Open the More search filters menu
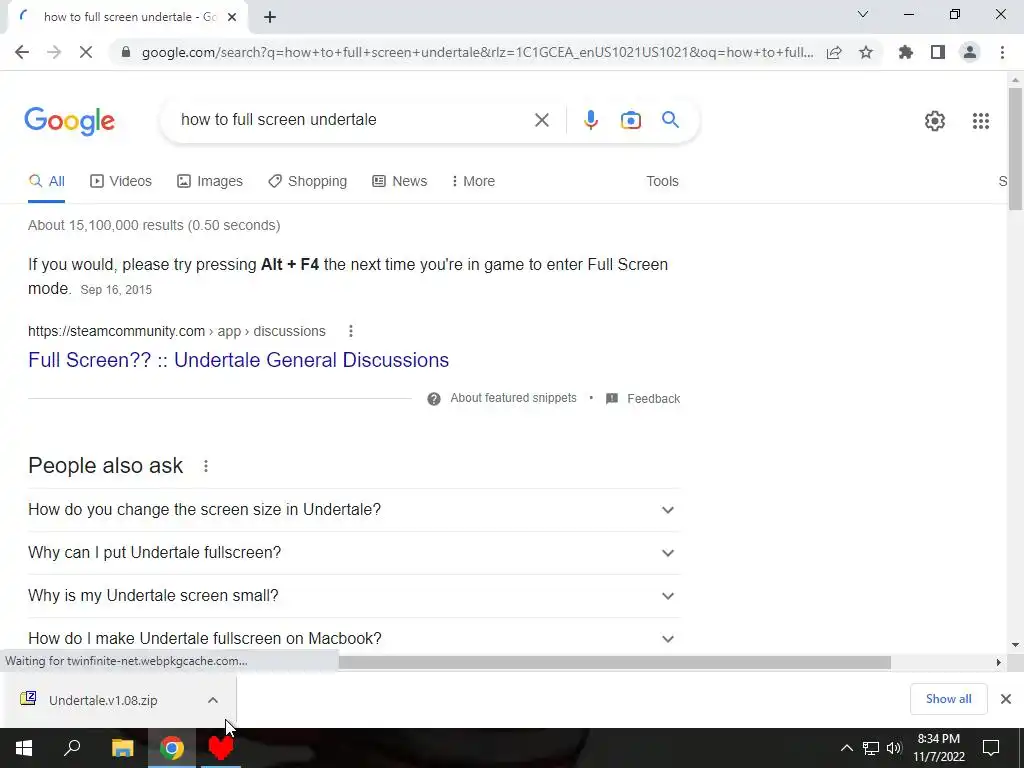Viewport: 1024px width, 768px height. pyautogui.click(x=473, y=182)
